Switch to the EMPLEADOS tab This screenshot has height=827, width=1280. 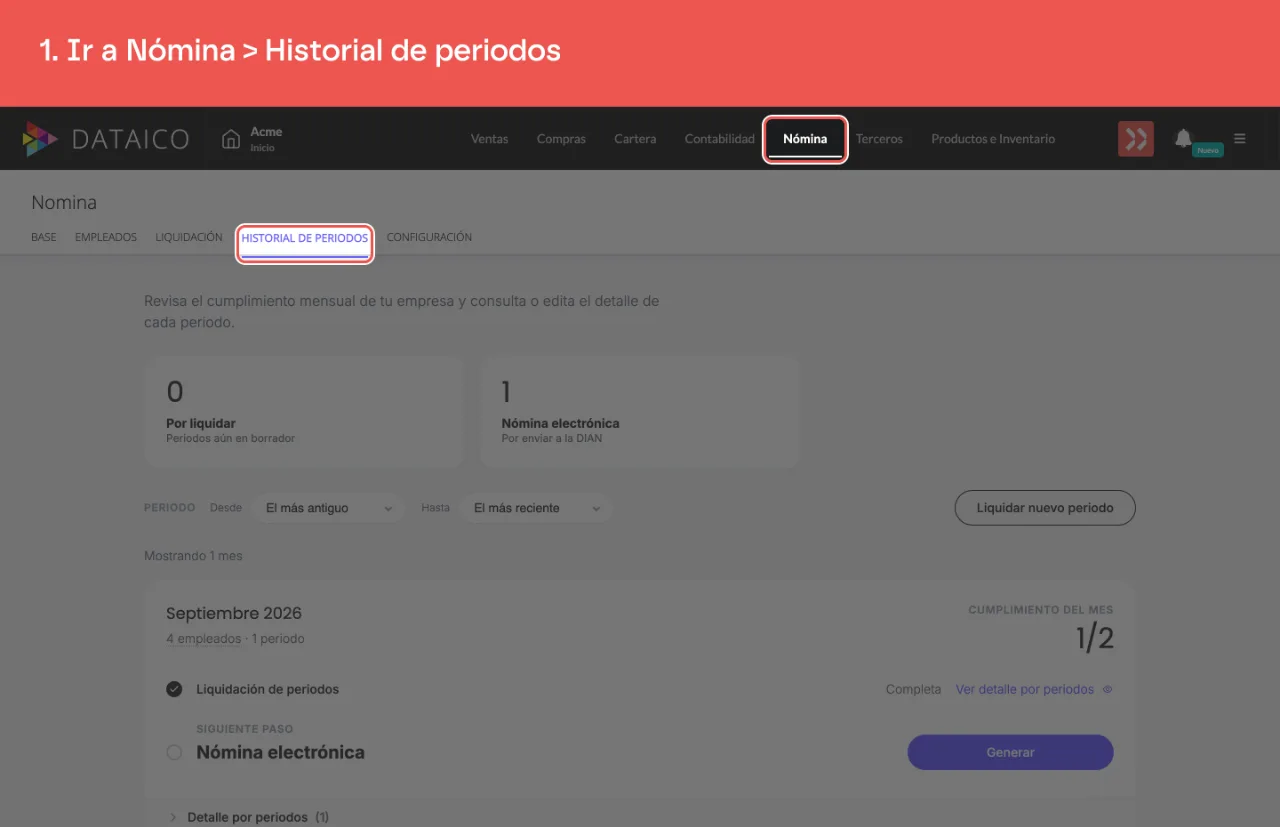click(x=106, y=237)
